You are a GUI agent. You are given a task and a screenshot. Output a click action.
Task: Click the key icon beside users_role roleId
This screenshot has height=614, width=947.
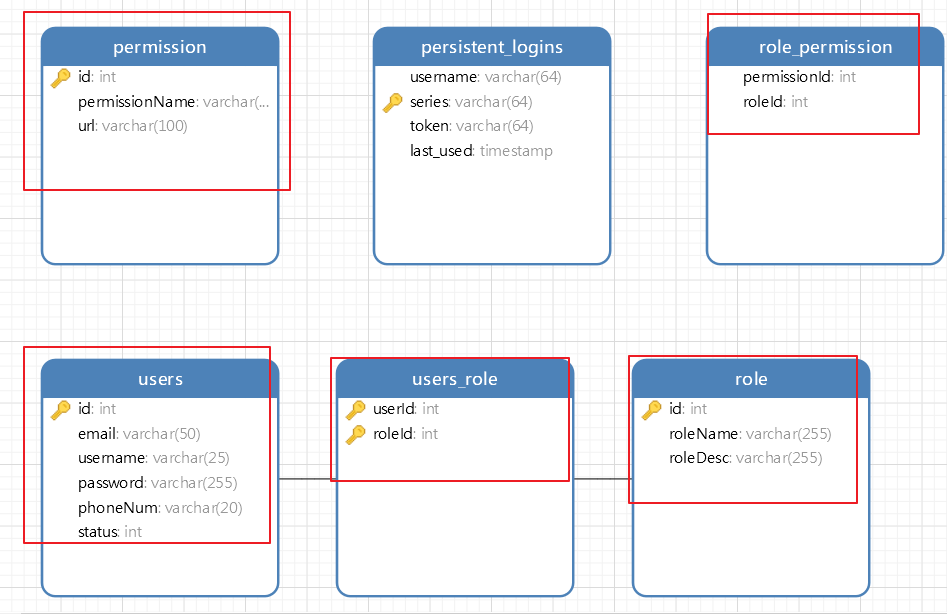click(356, 435)
